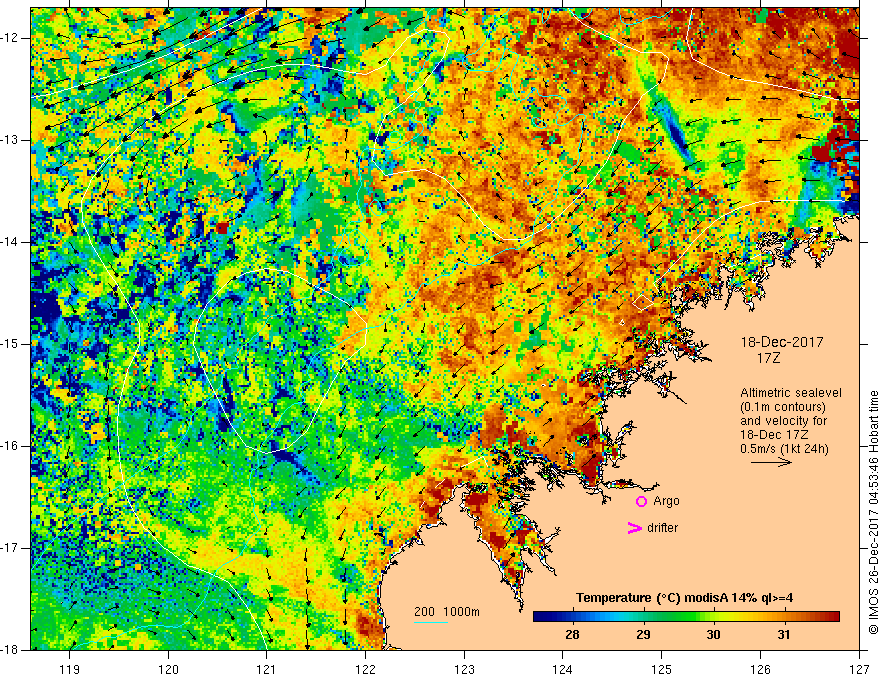
Task: Click the magenta Argo circle legend symbol
Action: (641, 502)
